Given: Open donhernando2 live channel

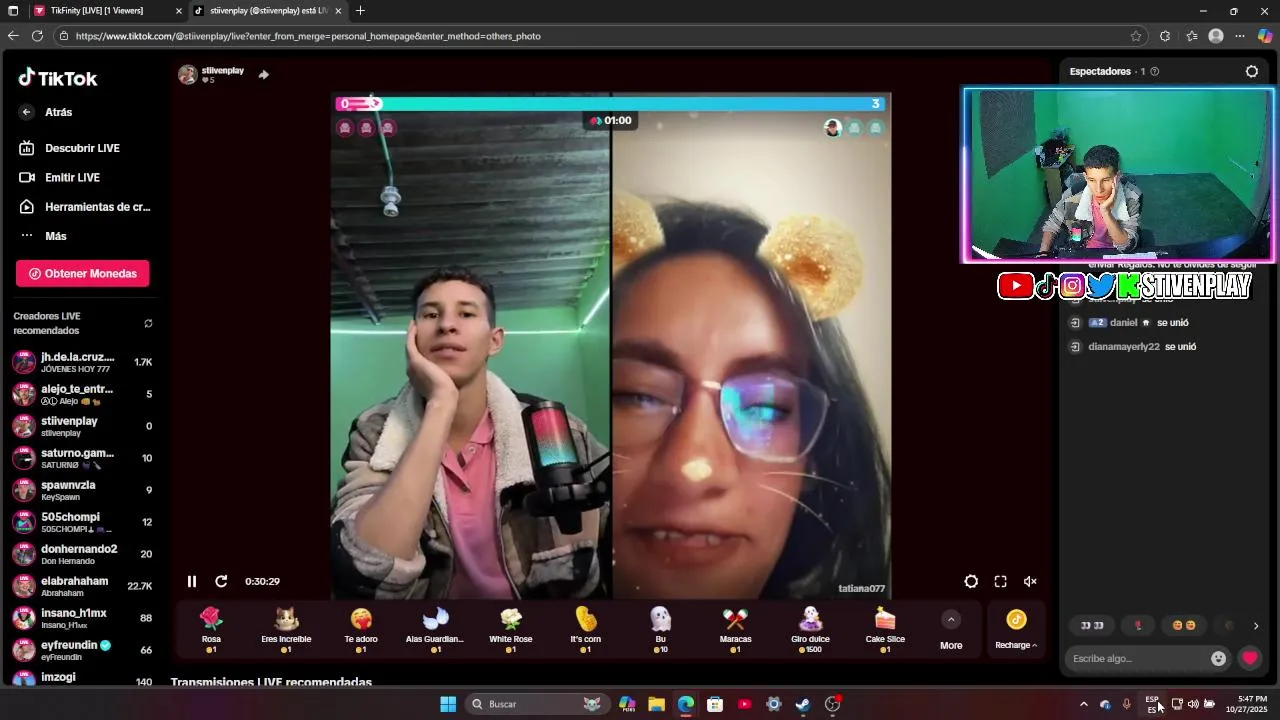Looking at the screenshot, I should (83, 554).
